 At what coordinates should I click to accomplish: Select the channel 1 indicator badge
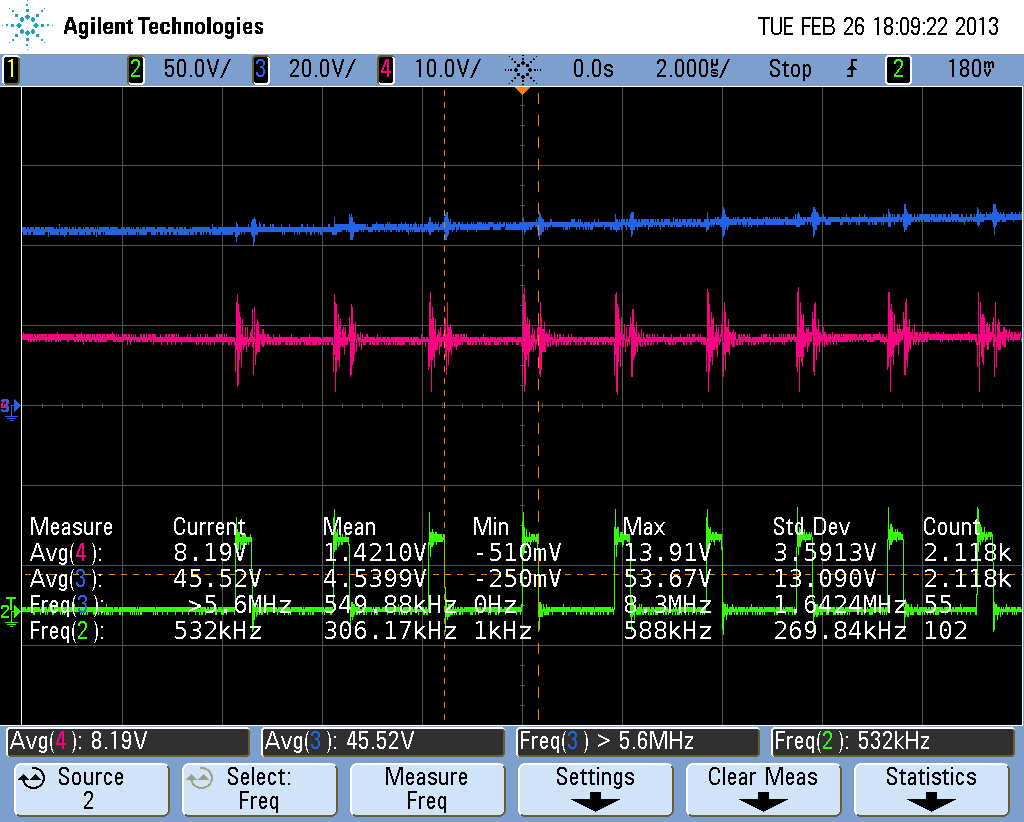point(11,69)
